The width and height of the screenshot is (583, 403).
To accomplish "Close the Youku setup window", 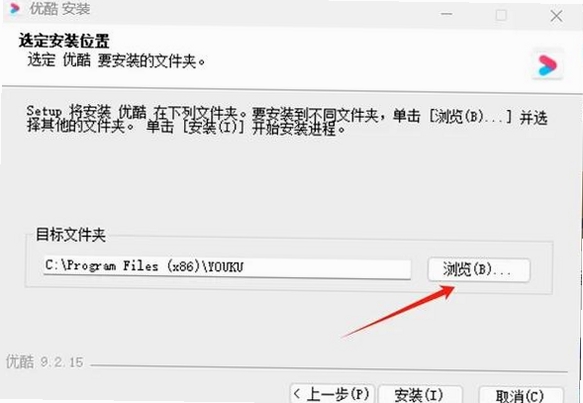I will coord(556,16).
